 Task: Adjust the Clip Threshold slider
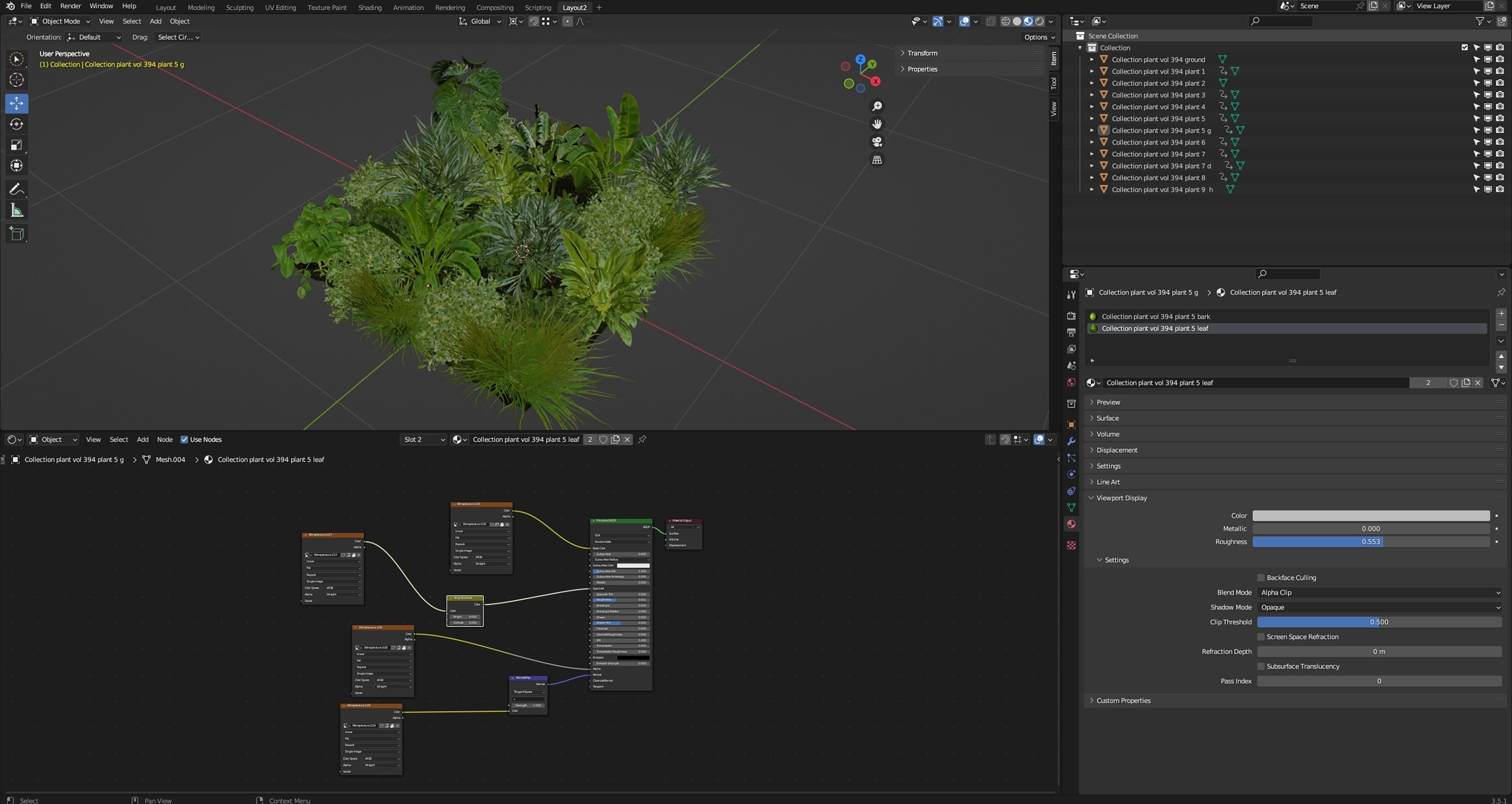tap(1379, 622)
